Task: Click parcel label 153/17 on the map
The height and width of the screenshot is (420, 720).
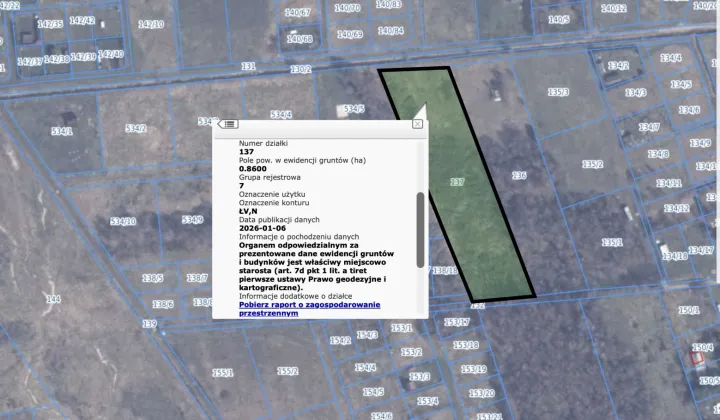Action: click(x=457, y=322)
